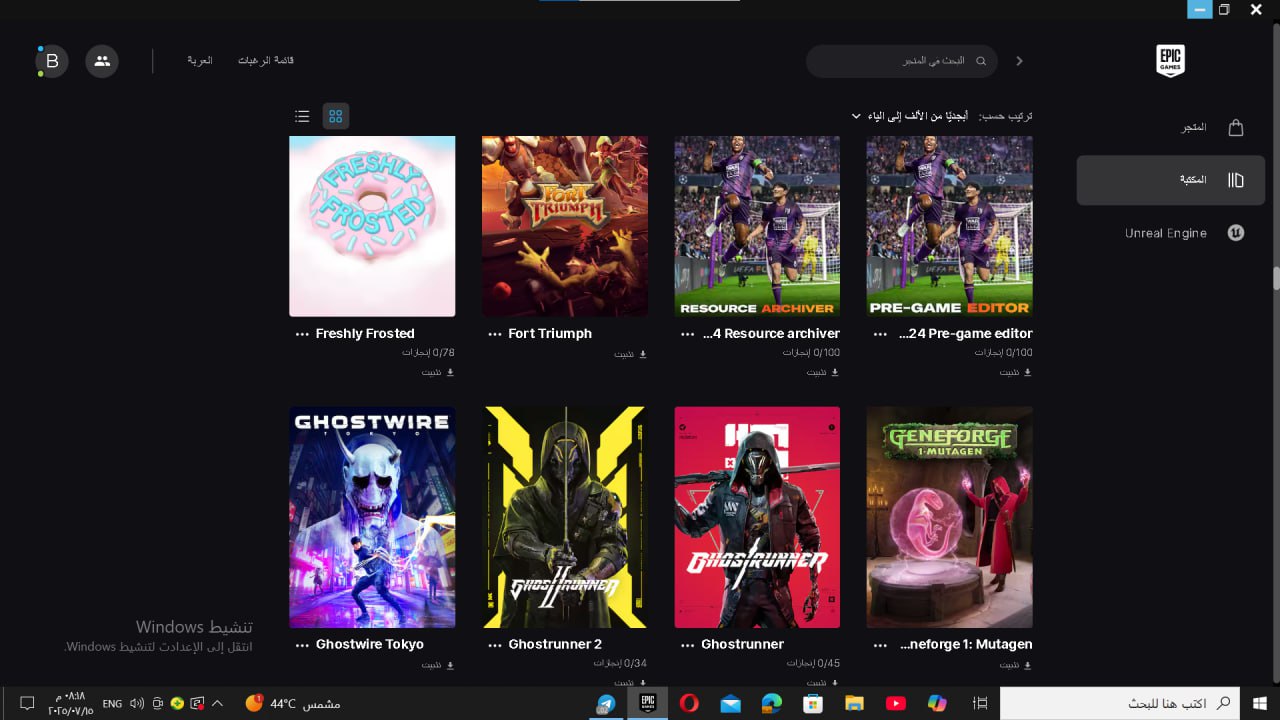The image size is (1280, 720).
Task: Show hidden system tray icons chevron
Action: (x=218, y=704)
